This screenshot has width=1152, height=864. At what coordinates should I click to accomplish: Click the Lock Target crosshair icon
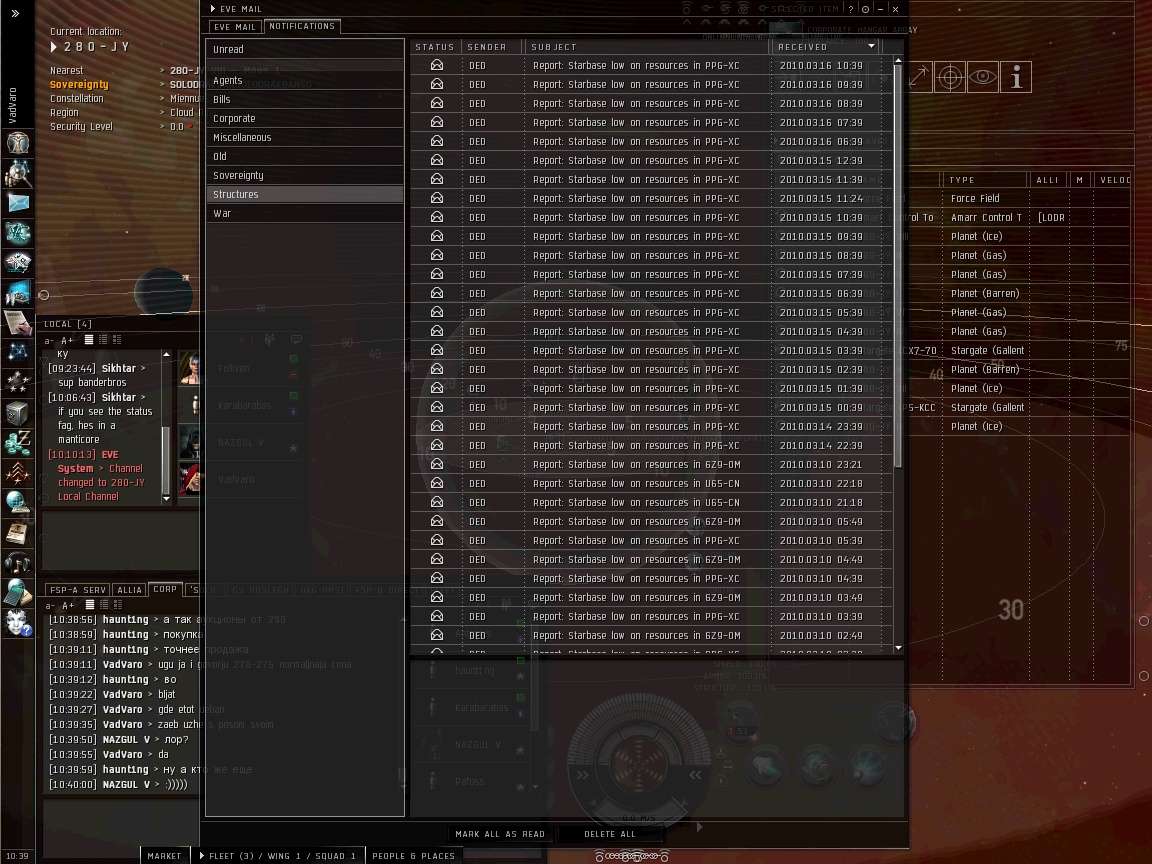tap(950, 77)
